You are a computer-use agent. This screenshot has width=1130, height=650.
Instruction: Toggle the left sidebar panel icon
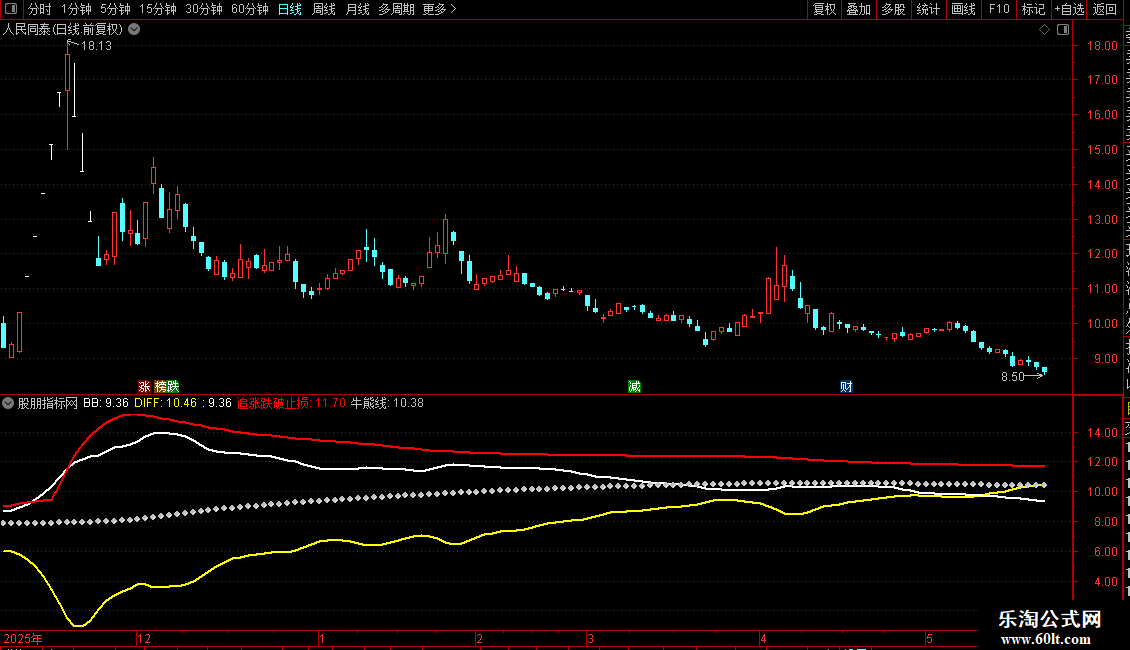point(11,9)
